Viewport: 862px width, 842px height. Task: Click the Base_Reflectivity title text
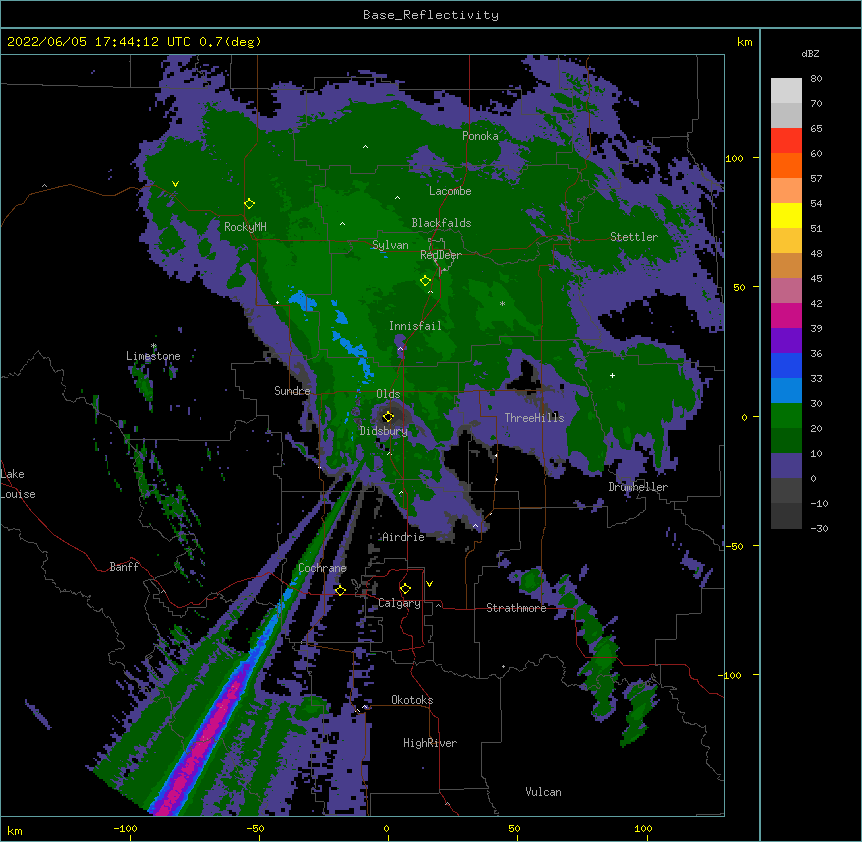click(x=431, y=15)
